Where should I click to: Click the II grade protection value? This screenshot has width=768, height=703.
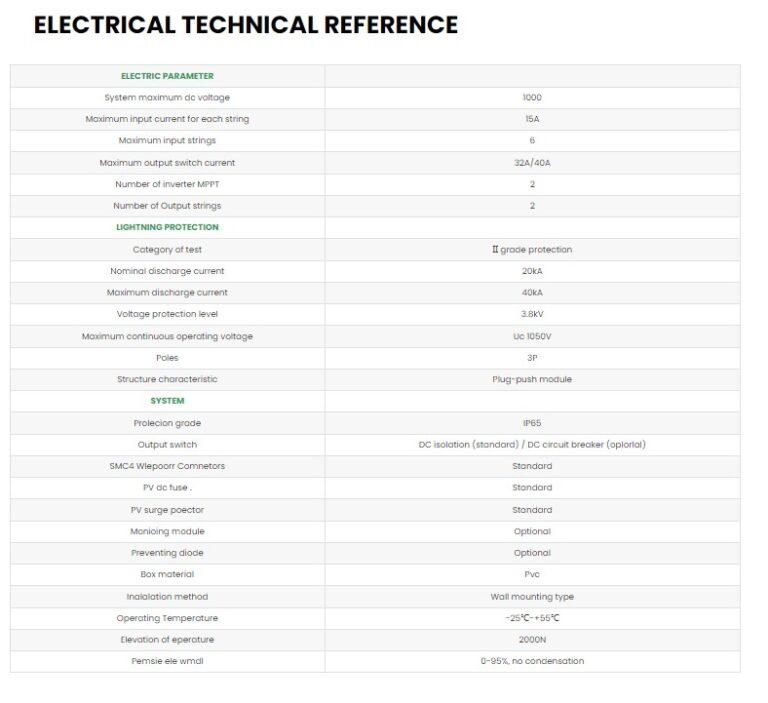(532, 250)
